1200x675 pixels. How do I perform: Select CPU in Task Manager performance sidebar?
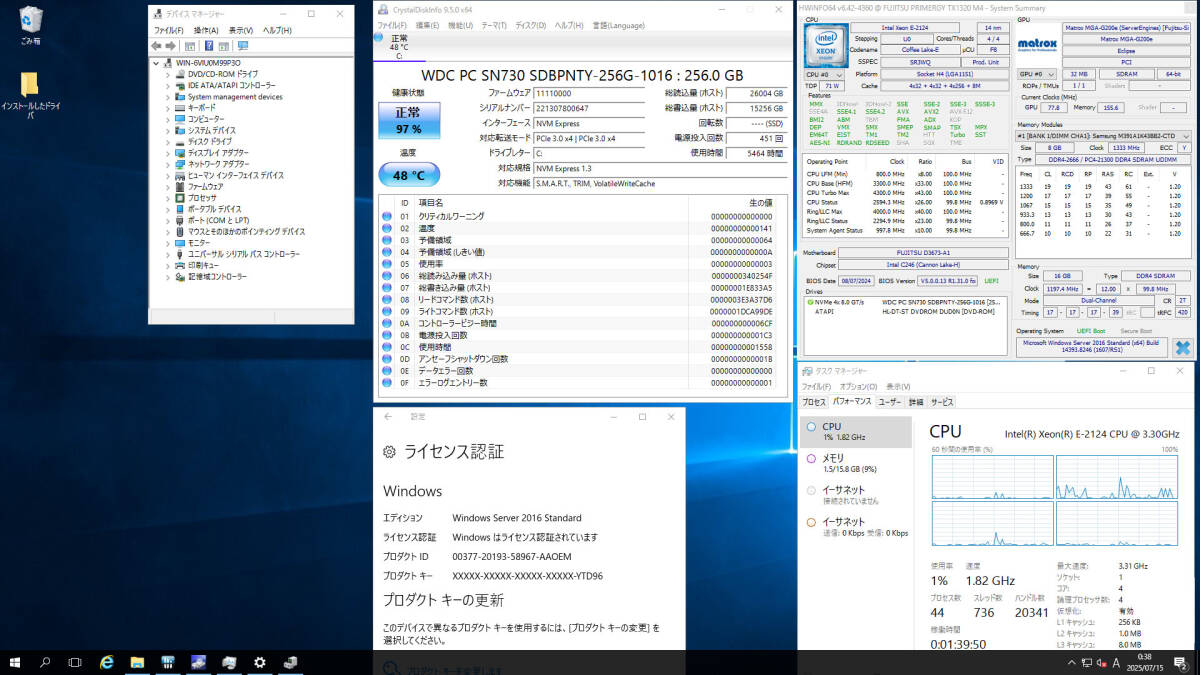[856, 432]
